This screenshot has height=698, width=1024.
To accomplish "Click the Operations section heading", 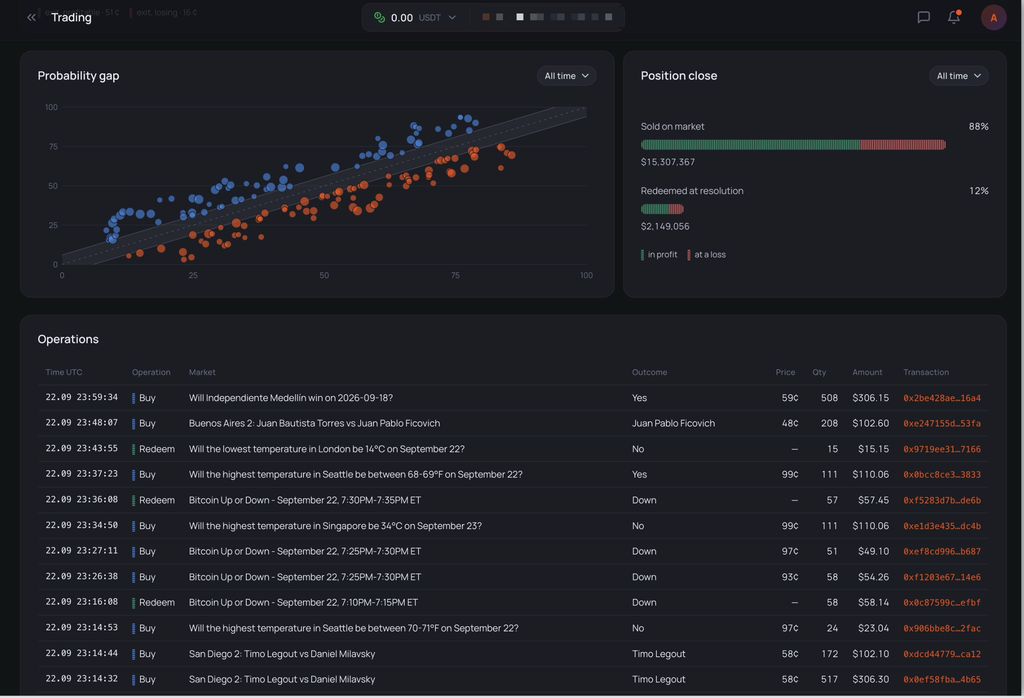I will tap(68, 339).
